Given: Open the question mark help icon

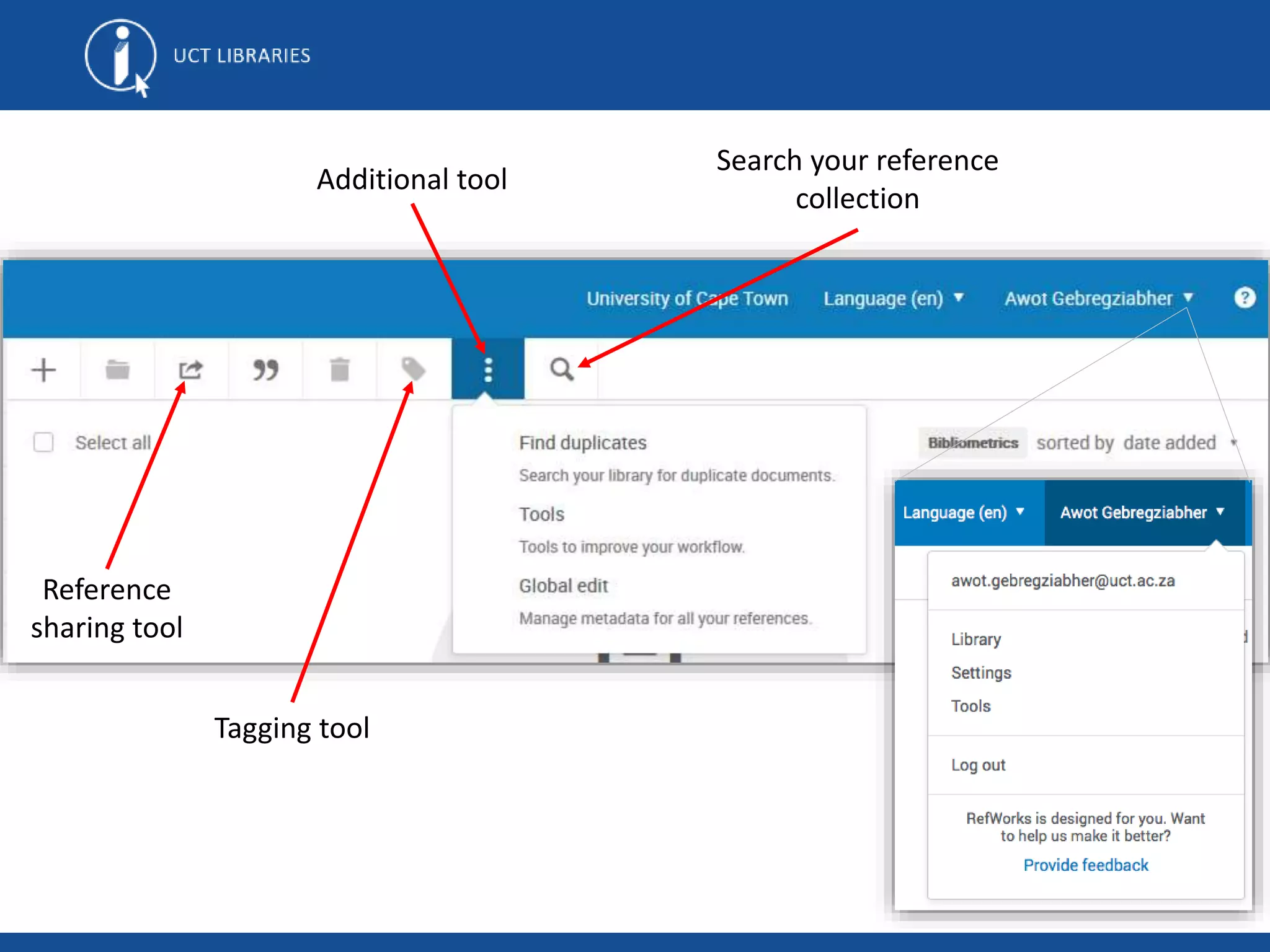Looking at the screenshot, I should pos(1245,298).
